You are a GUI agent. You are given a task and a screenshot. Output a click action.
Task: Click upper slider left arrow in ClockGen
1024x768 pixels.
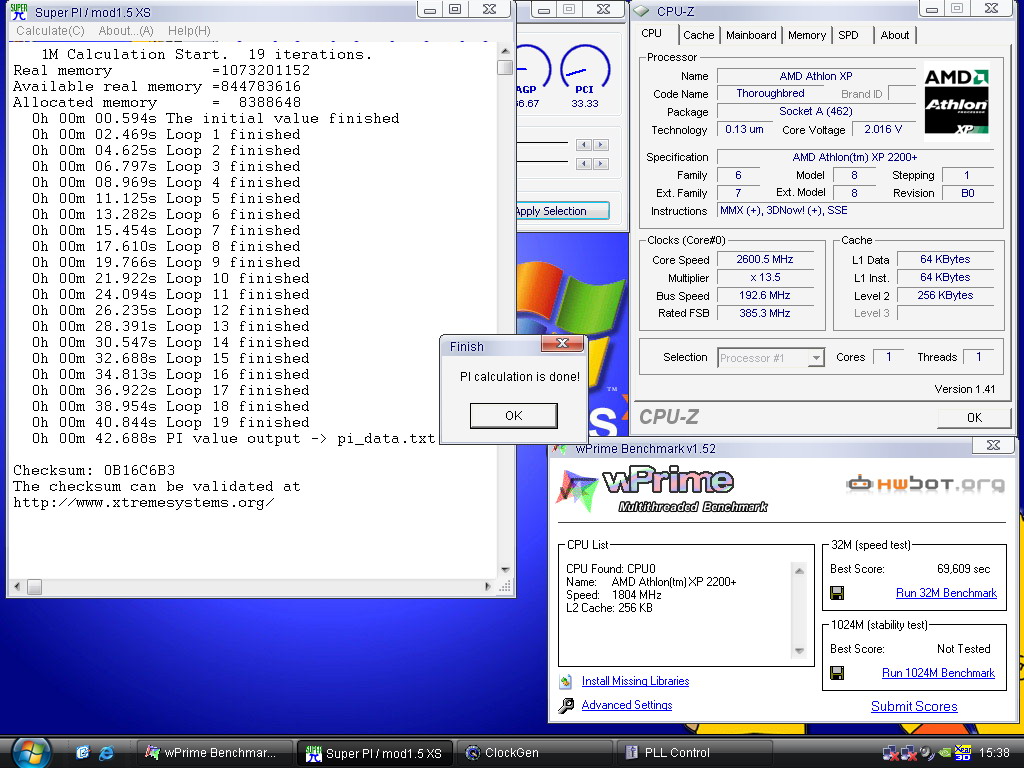[x=584, y=145]
